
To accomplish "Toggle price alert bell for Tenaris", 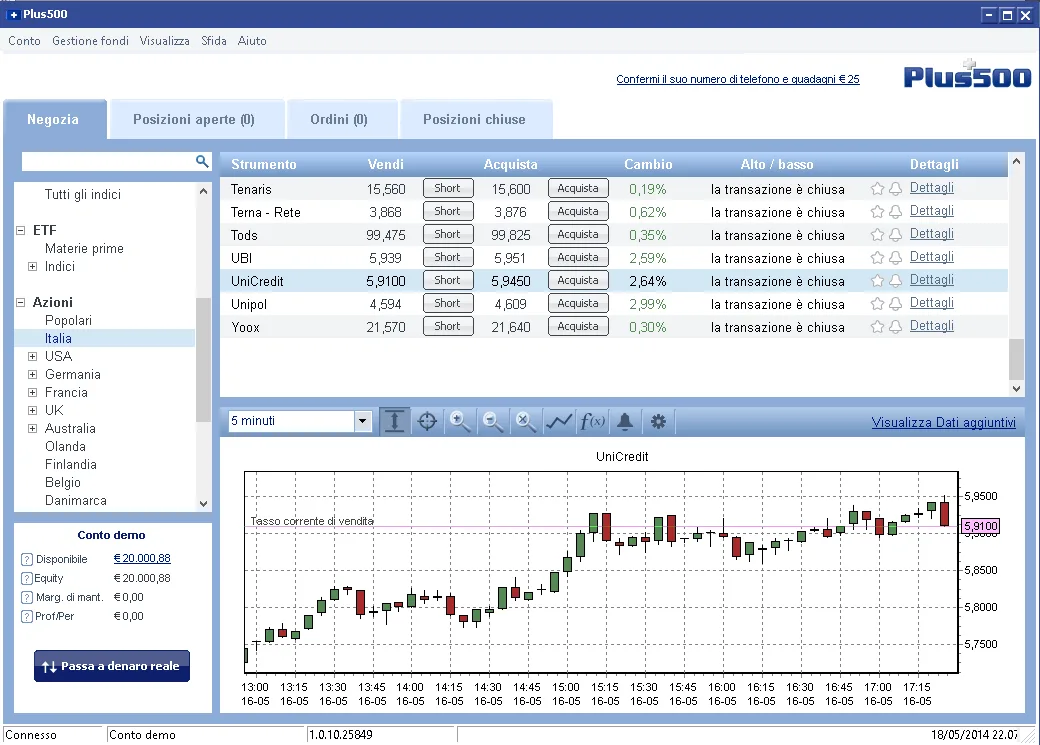I will click(895, 189).
